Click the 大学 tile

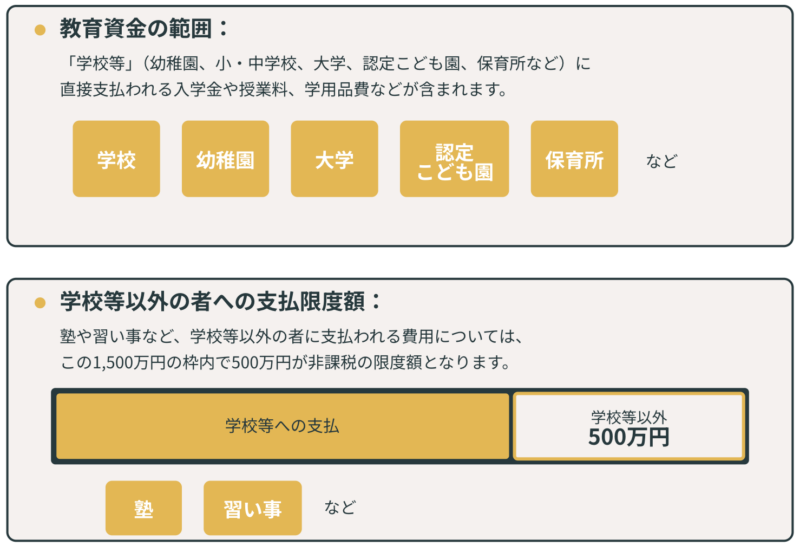[334, 159]
